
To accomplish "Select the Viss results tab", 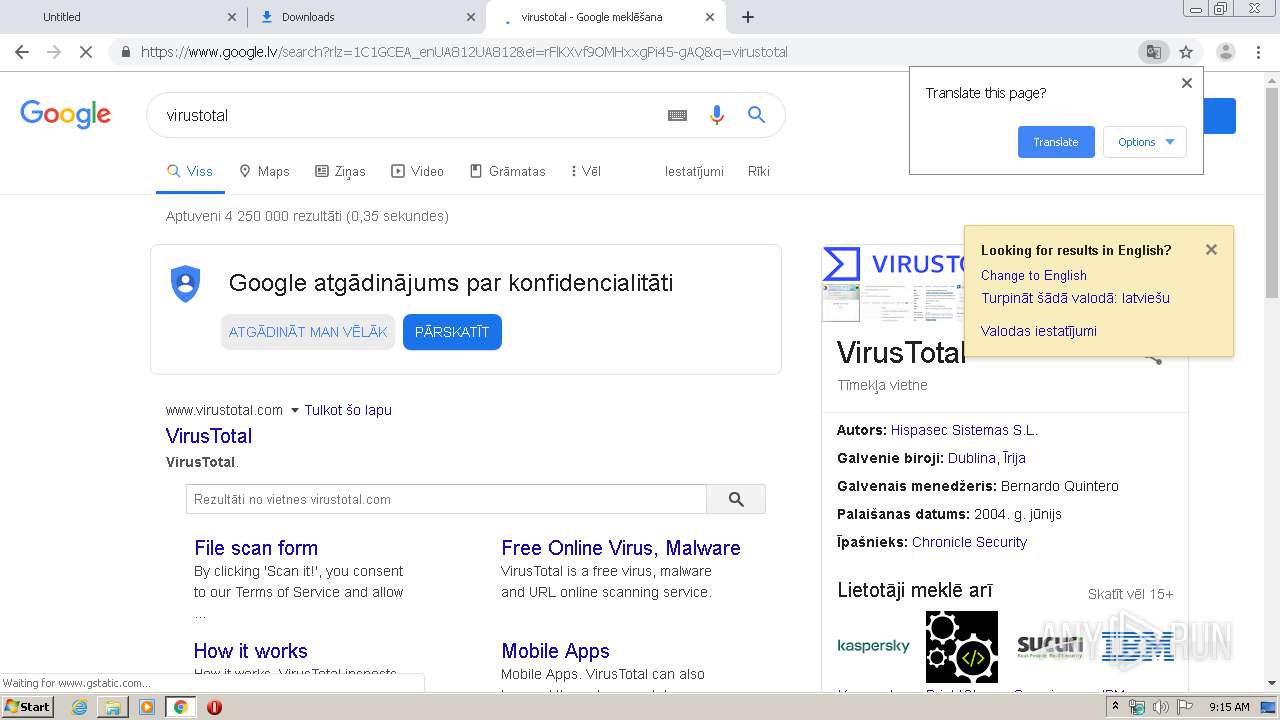I will coord(190,171).
